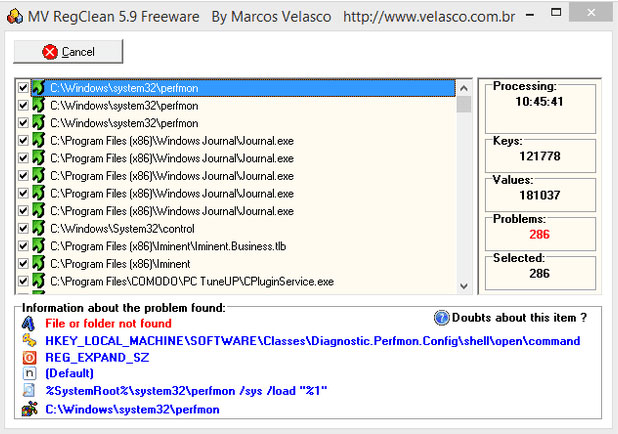Uncheck the first C:\Windows\system32\perfmon entry

[x=23, y=88]
